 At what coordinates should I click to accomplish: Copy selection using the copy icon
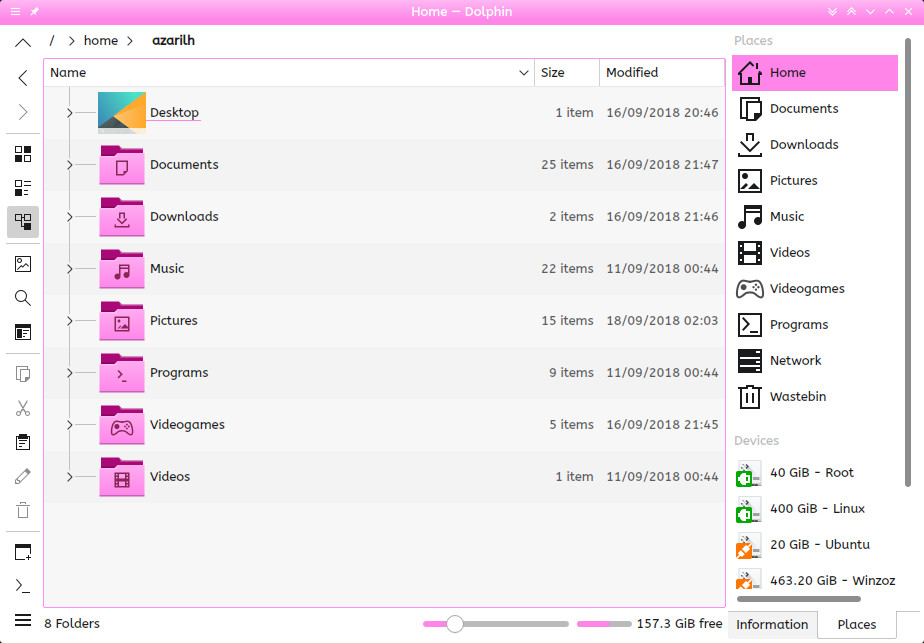[23, 374]
